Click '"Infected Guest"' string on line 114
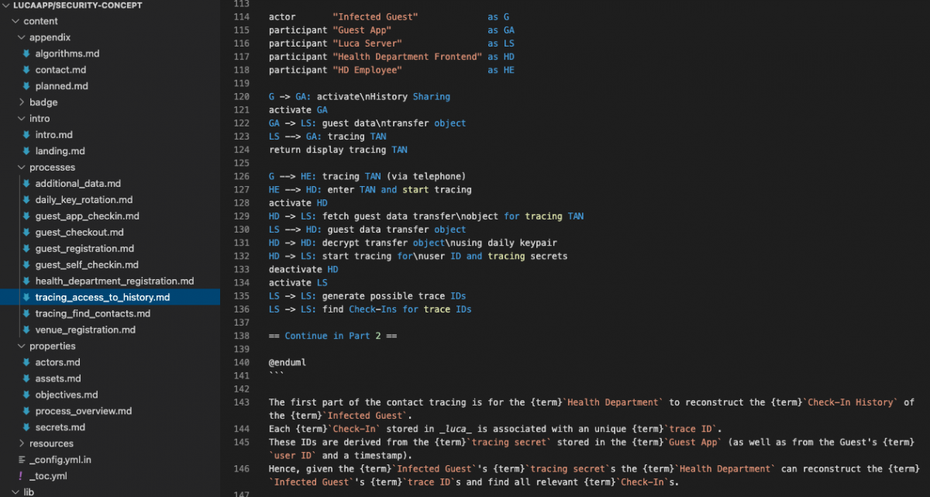930x497 pixels. click(x=375, y=17)
